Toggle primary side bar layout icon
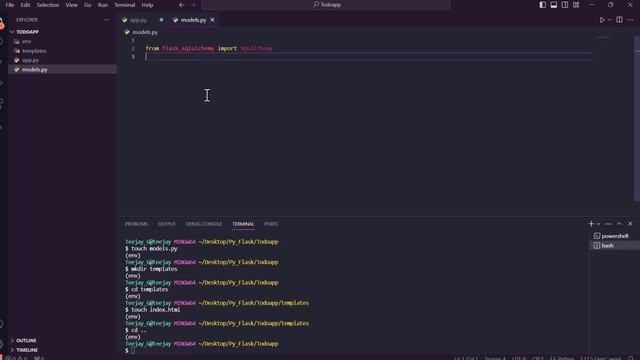This screenshot has width=640, height=360. (x=542, y=5)
